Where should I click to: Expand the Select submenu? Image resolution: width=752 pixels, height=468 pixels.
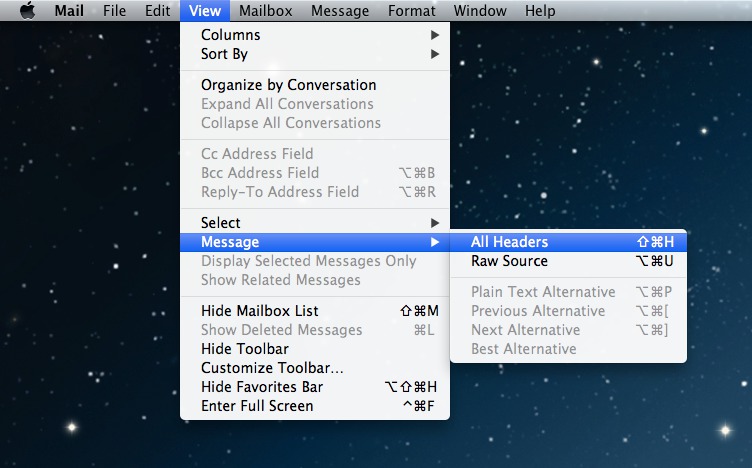coord(315,222)
